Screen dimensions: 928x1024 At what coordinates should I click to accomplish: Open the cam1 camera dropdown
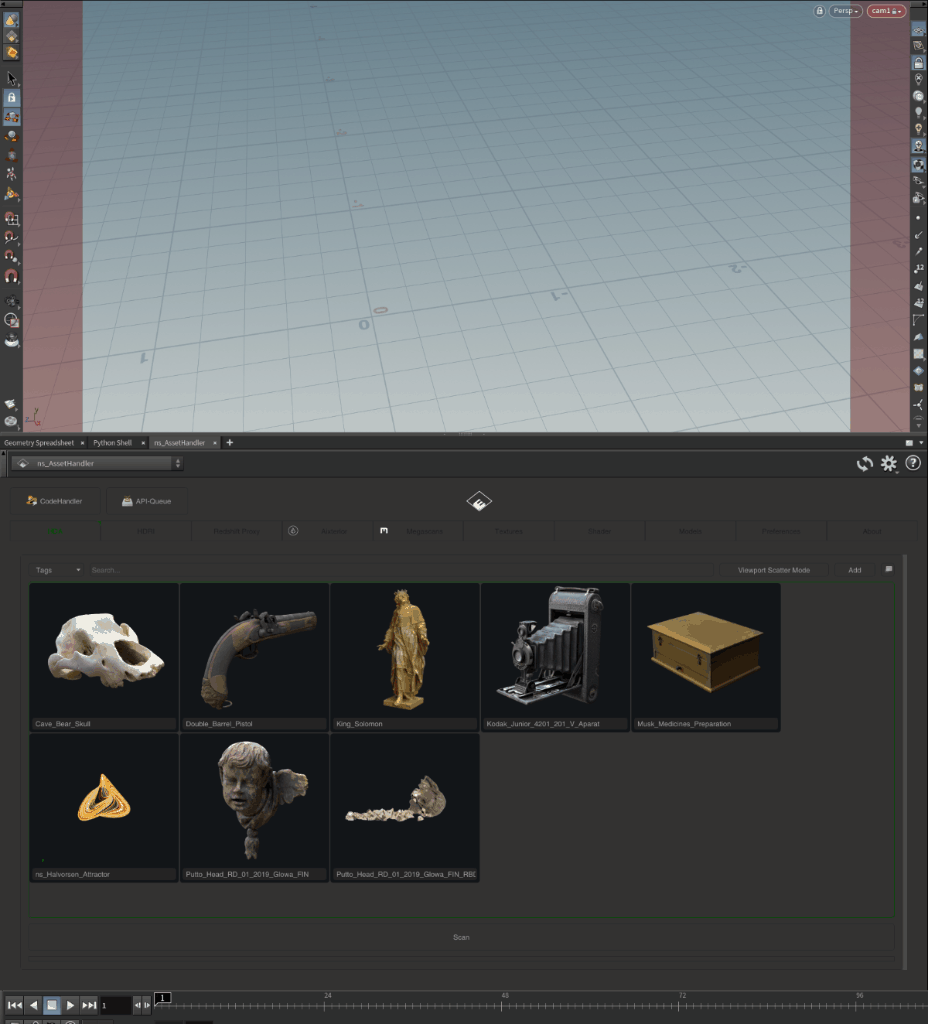885,11
